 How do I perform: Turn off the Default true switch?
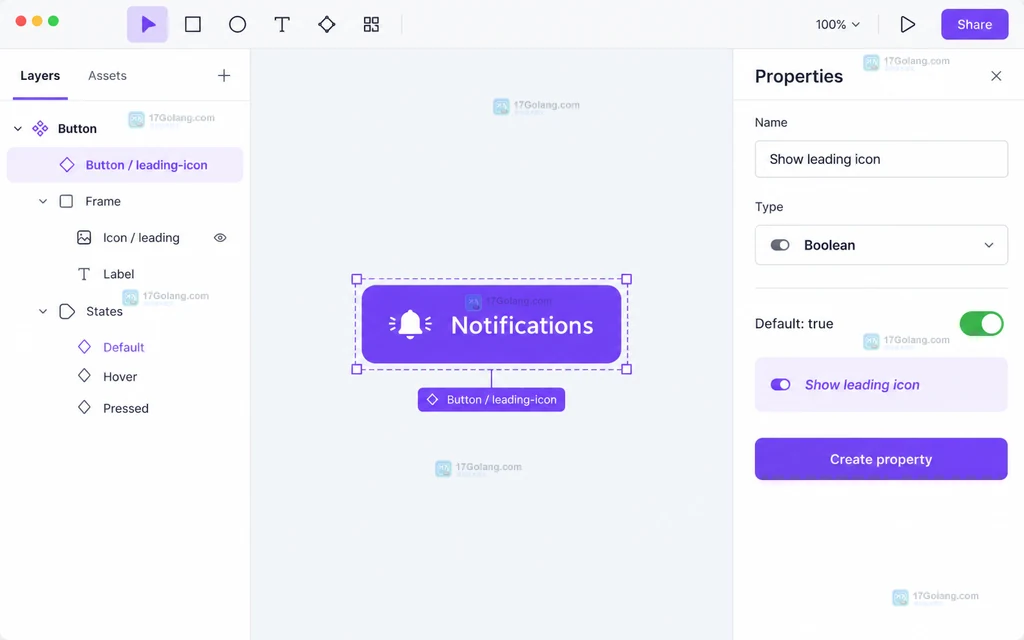click(981, 323)
